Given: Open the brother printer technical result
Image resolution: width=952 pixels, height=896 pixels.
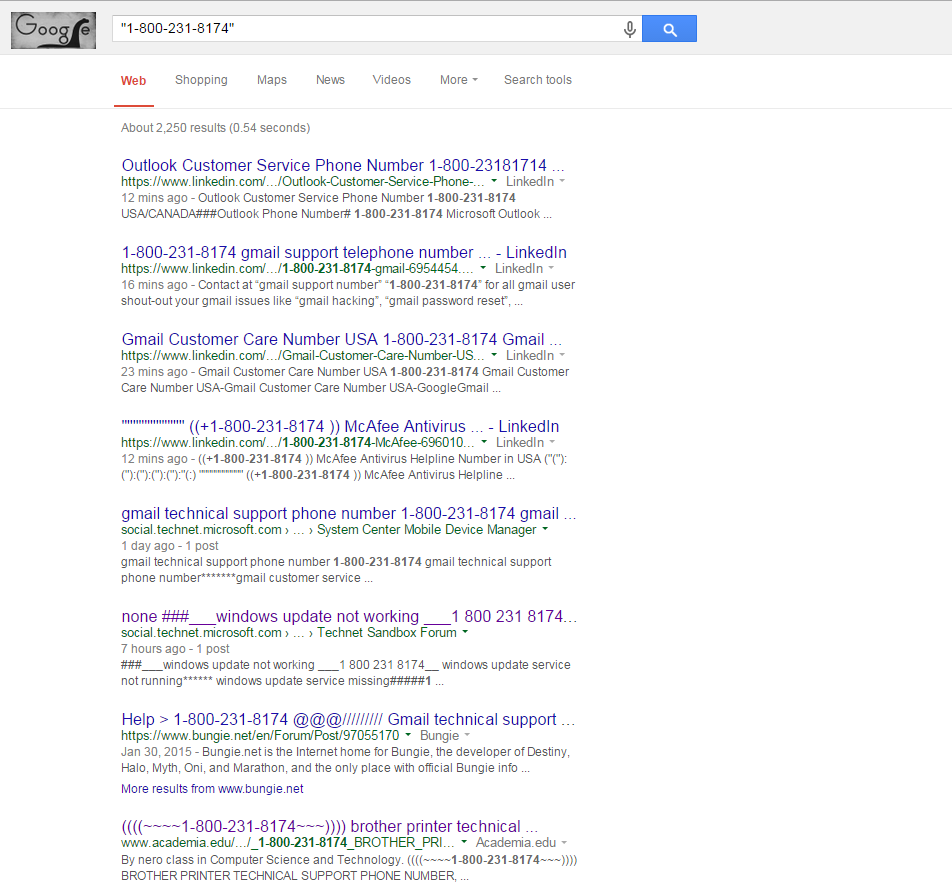Looking at the screenshot, I should 330,826.
